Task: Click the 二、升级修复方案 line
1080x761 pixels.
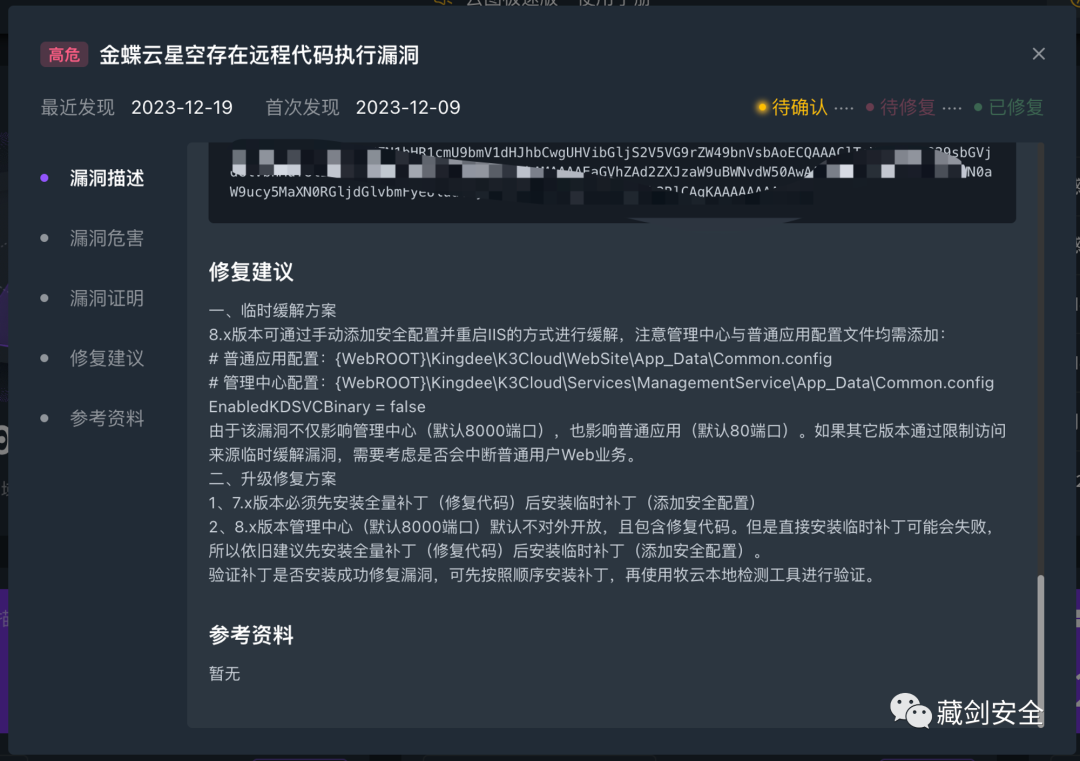Action: [273, 479]
